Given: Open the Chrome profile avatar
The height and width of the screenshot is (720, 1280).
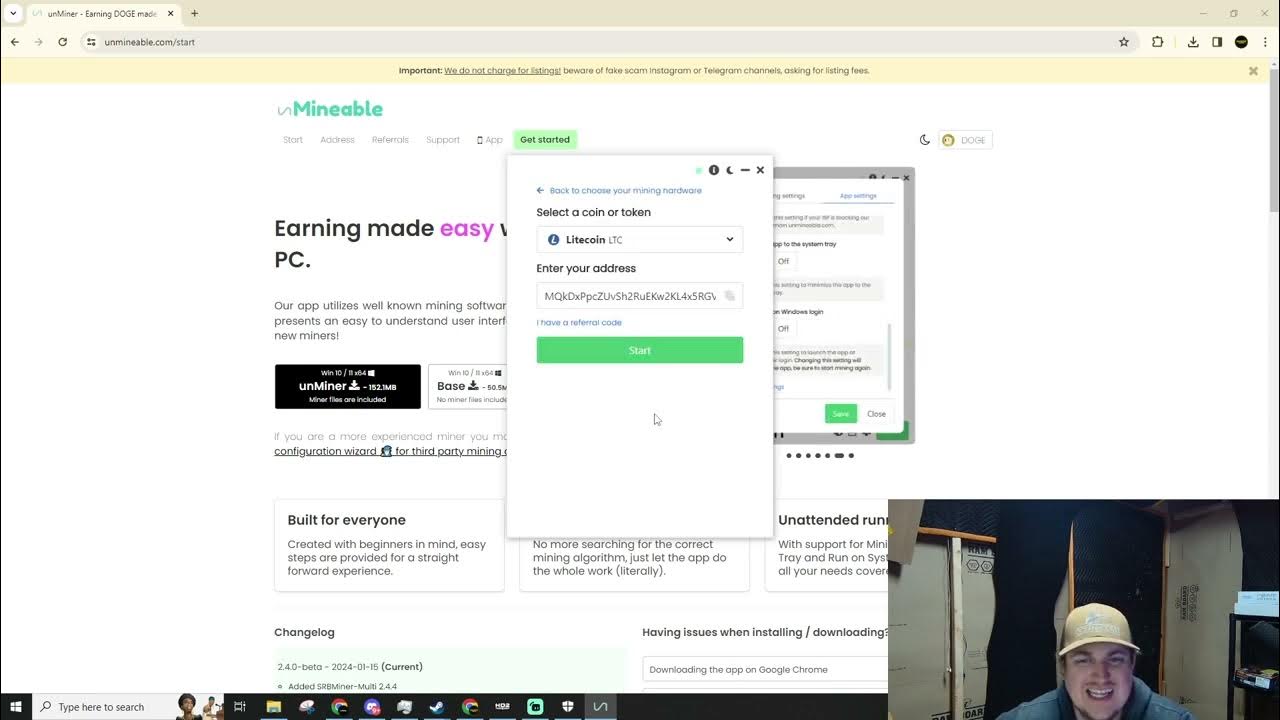Looking at the screenshot, I should point(1241,42).
